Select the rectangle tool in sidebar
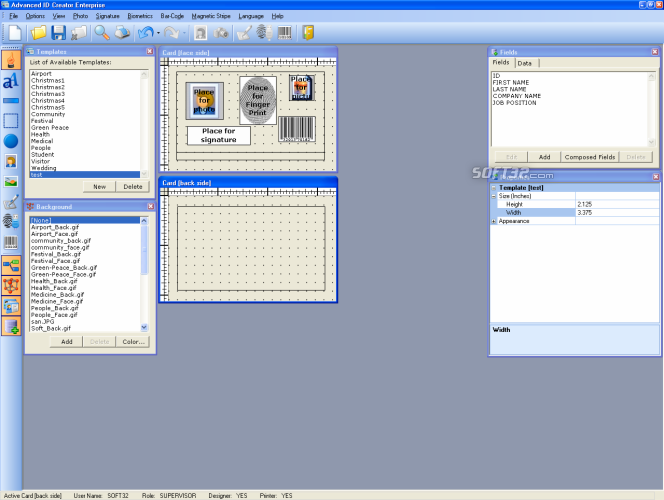The image size is (664, 500). (x=11, y=121)
